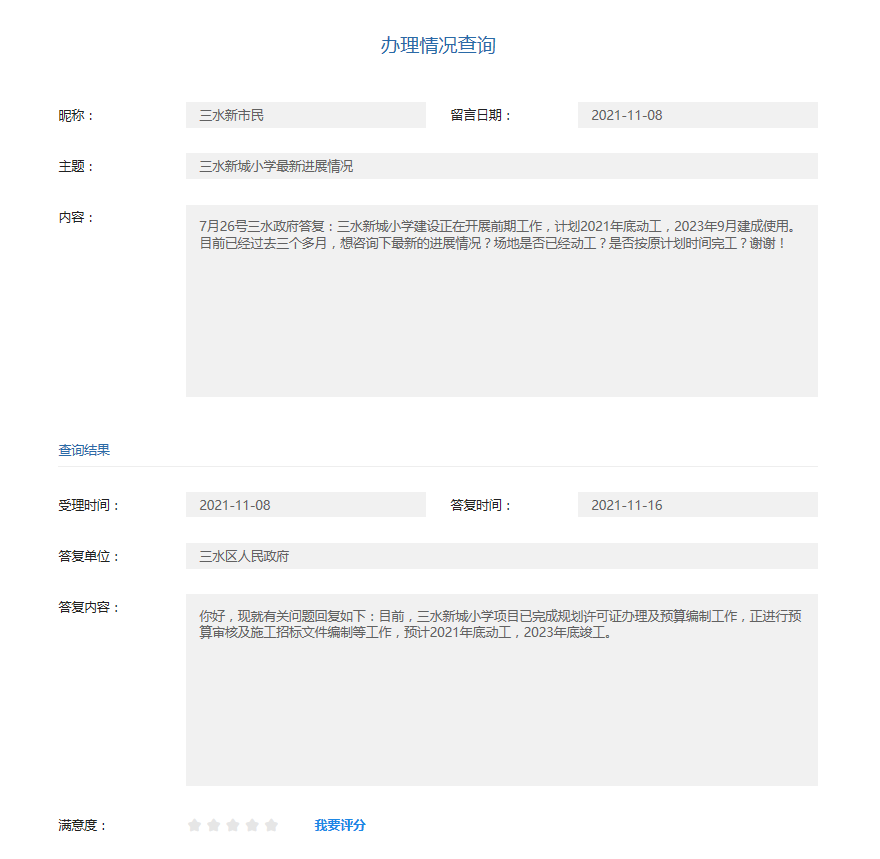Click the 答复单位 field showing 三水区人民政府
880x859 pixels.
click(501, 556)
